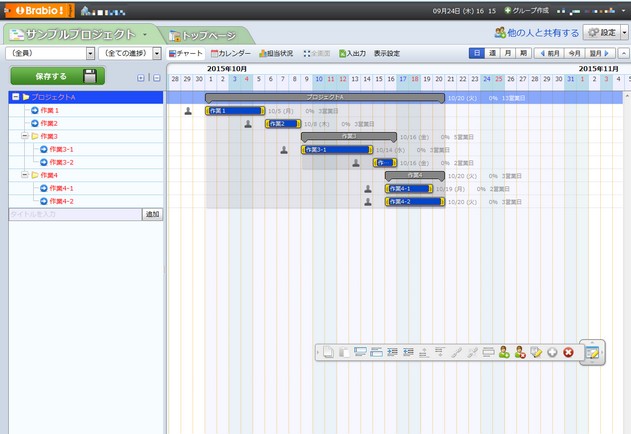
Task: Click the indent task icon in floating toolbar
Action: click(x=392, y=352)
